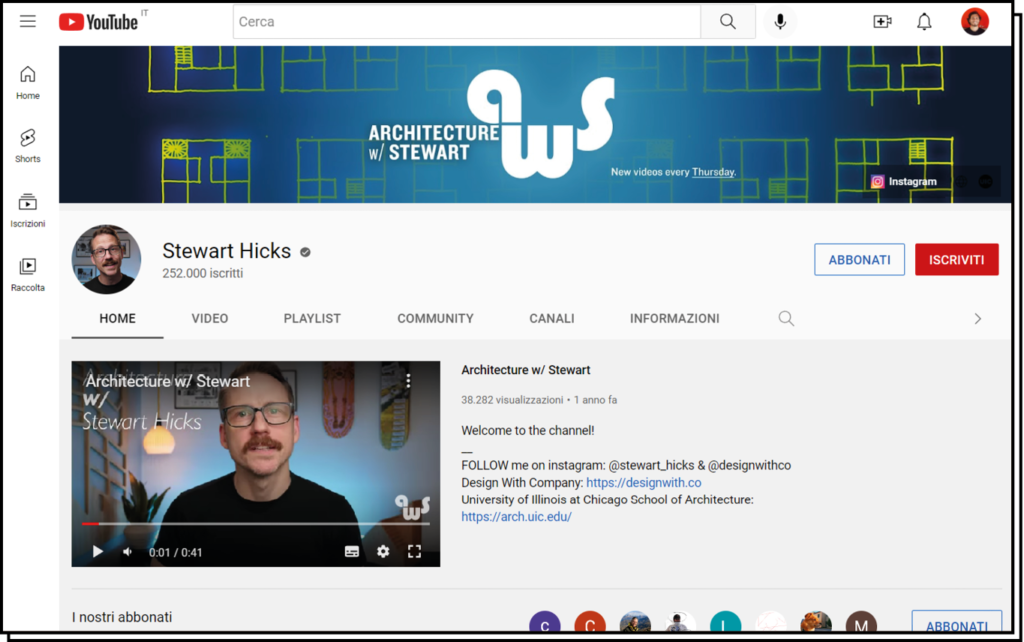Open the create video icon
This screenshot has width=1024, height=642.
[882, 22]
